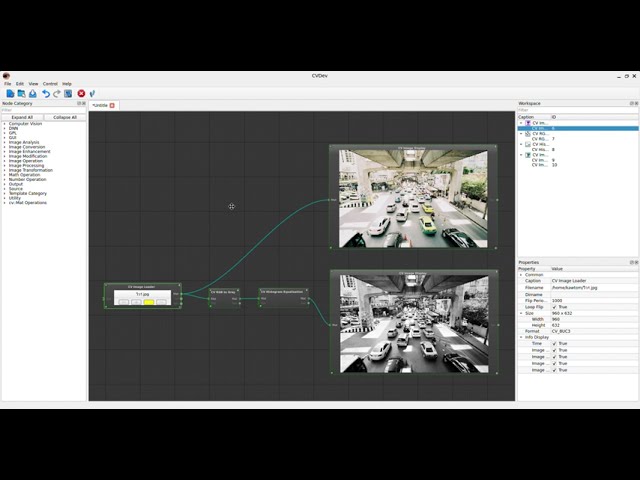
Task: Click the yellow button on CV Image Loader node
Action: [x=149, y=302]
